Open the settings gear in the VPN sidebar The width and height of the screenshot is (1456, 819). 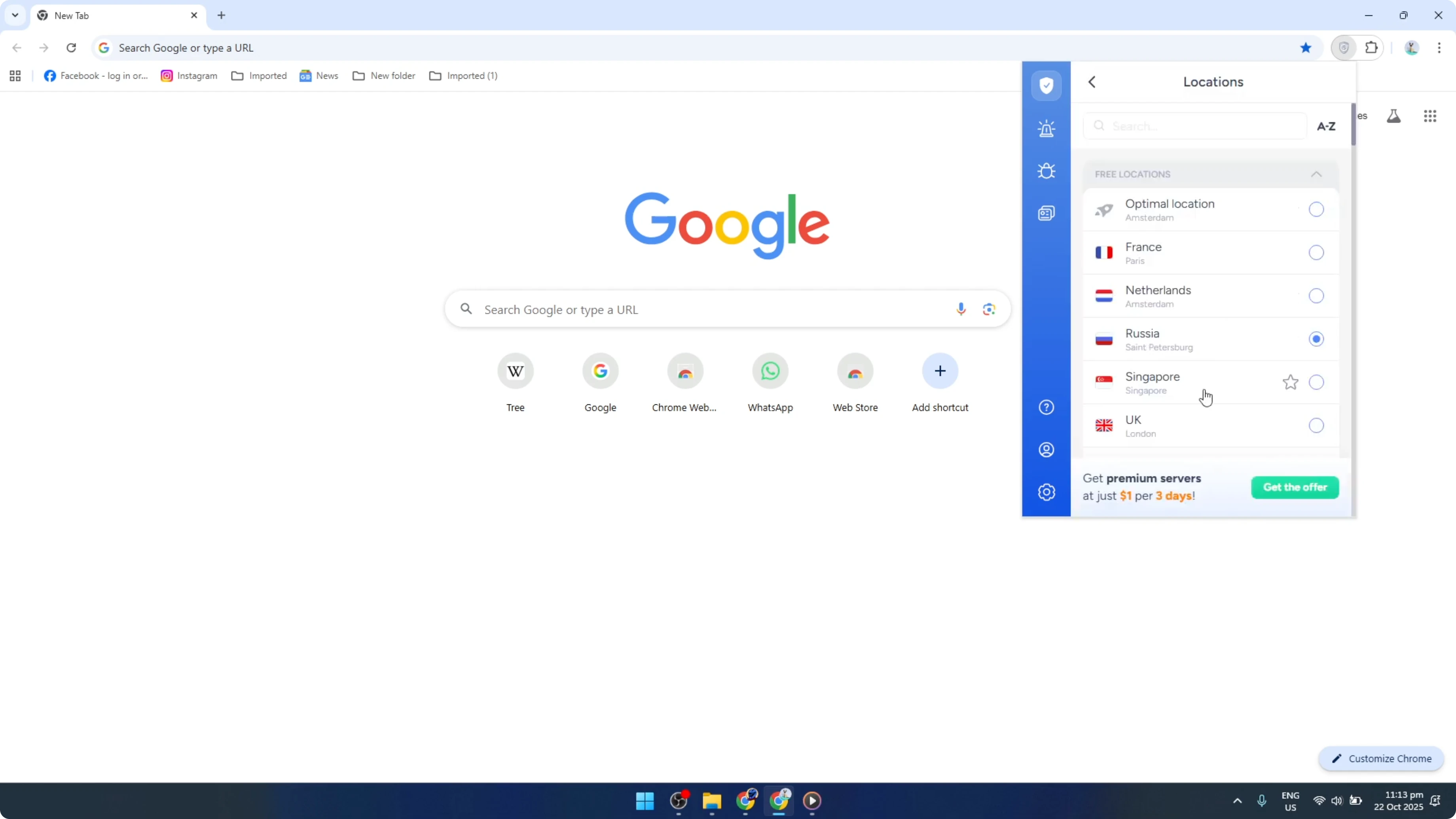click(x=1046, y=492)
